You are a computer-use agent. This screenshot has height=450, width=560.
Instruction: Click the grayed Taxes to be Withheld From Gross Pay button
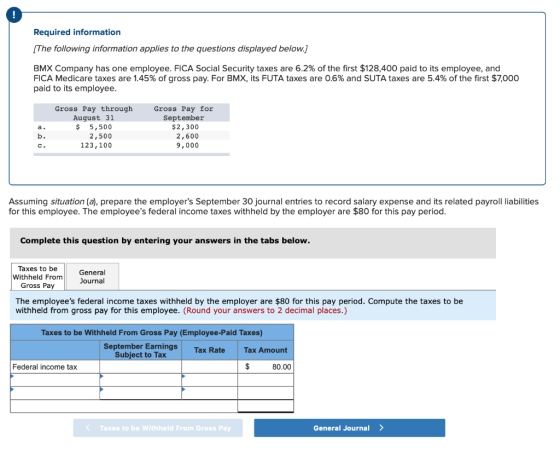click(x=158, y=428)
